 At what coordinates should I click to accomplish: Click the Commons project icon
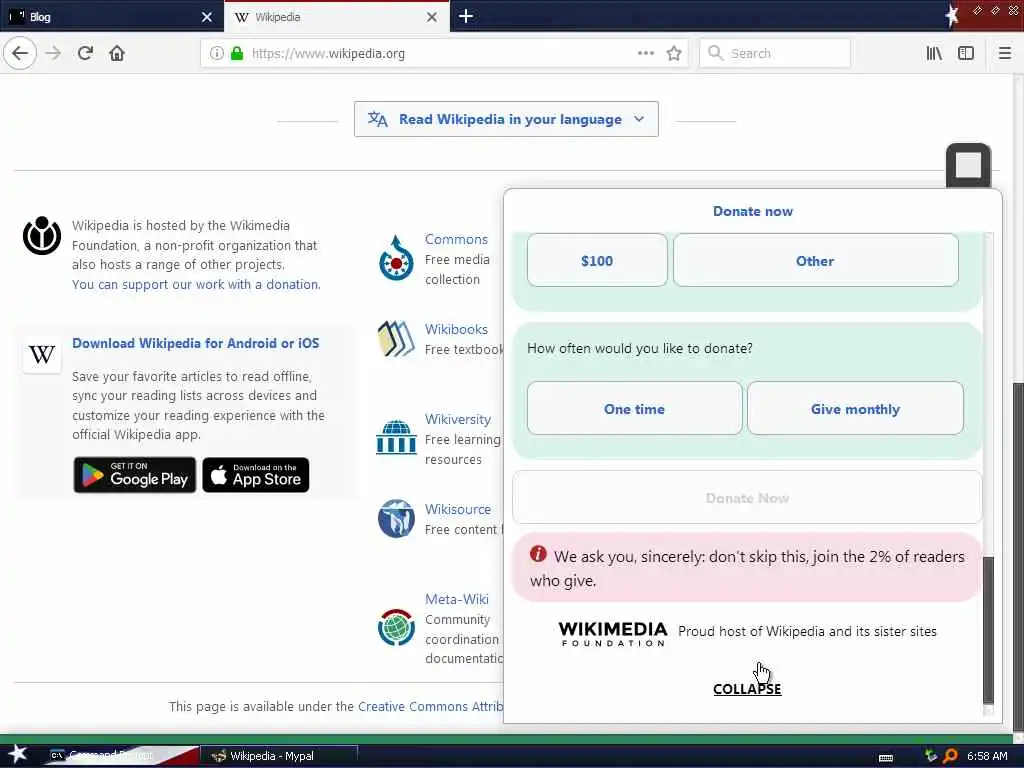click(x=396, y=259)
